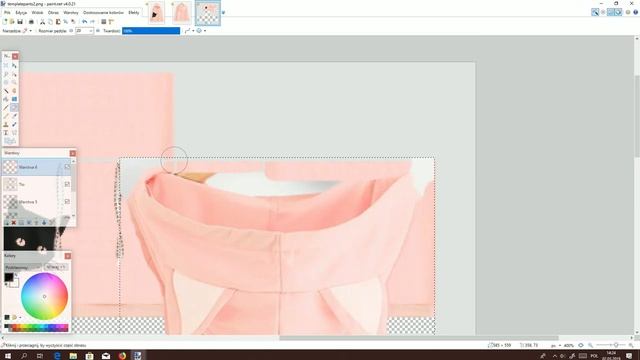Click the Save icon in toolbar

pos(20,22)
